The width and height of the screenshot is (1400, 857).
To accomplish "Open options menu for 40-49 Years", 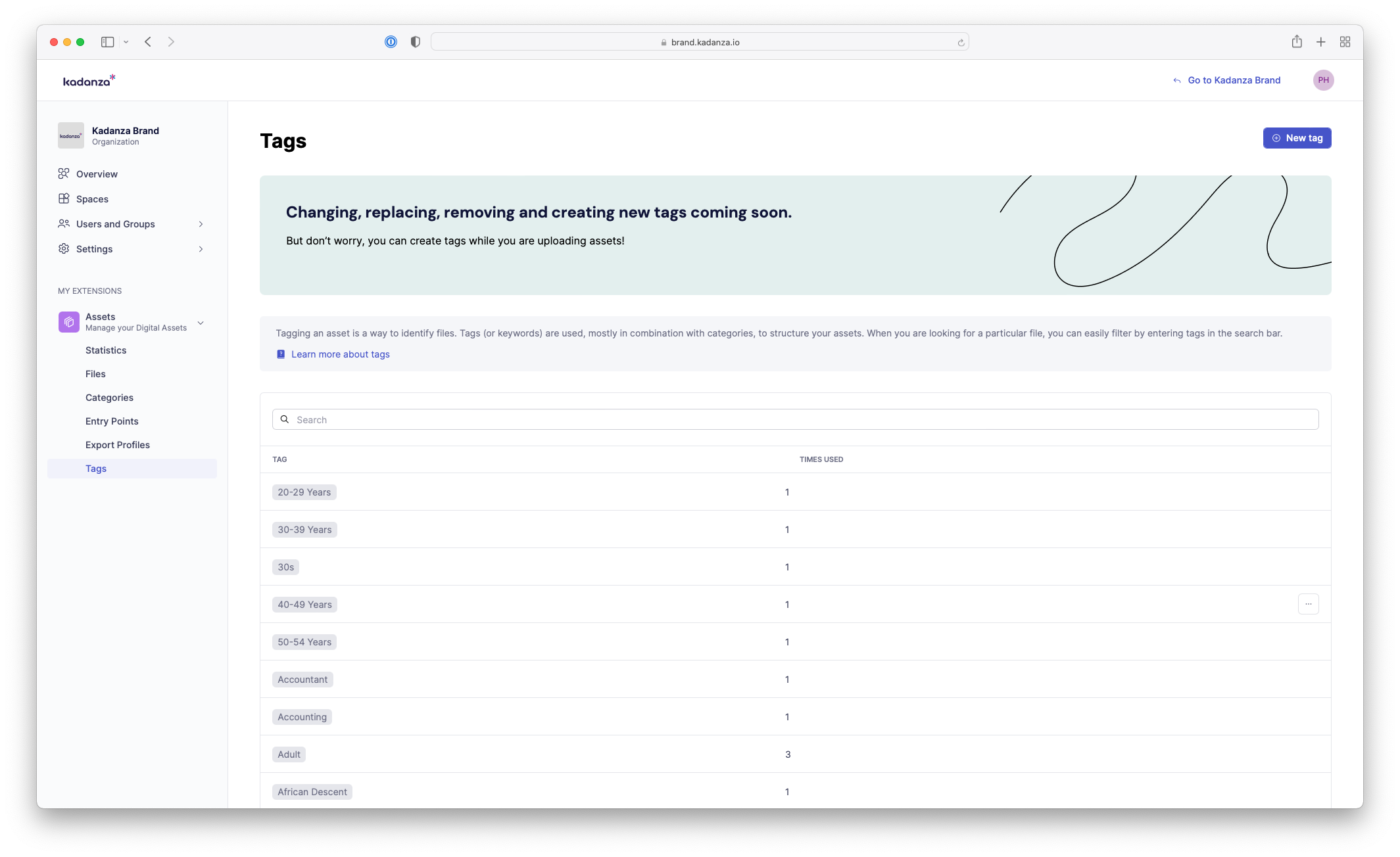I will [x=1308, y=604].
